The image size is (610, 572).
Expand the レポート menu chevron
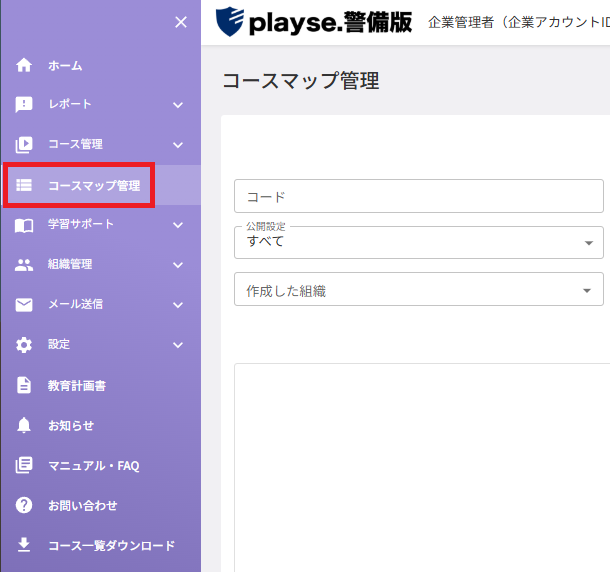[x=178, y=105]
